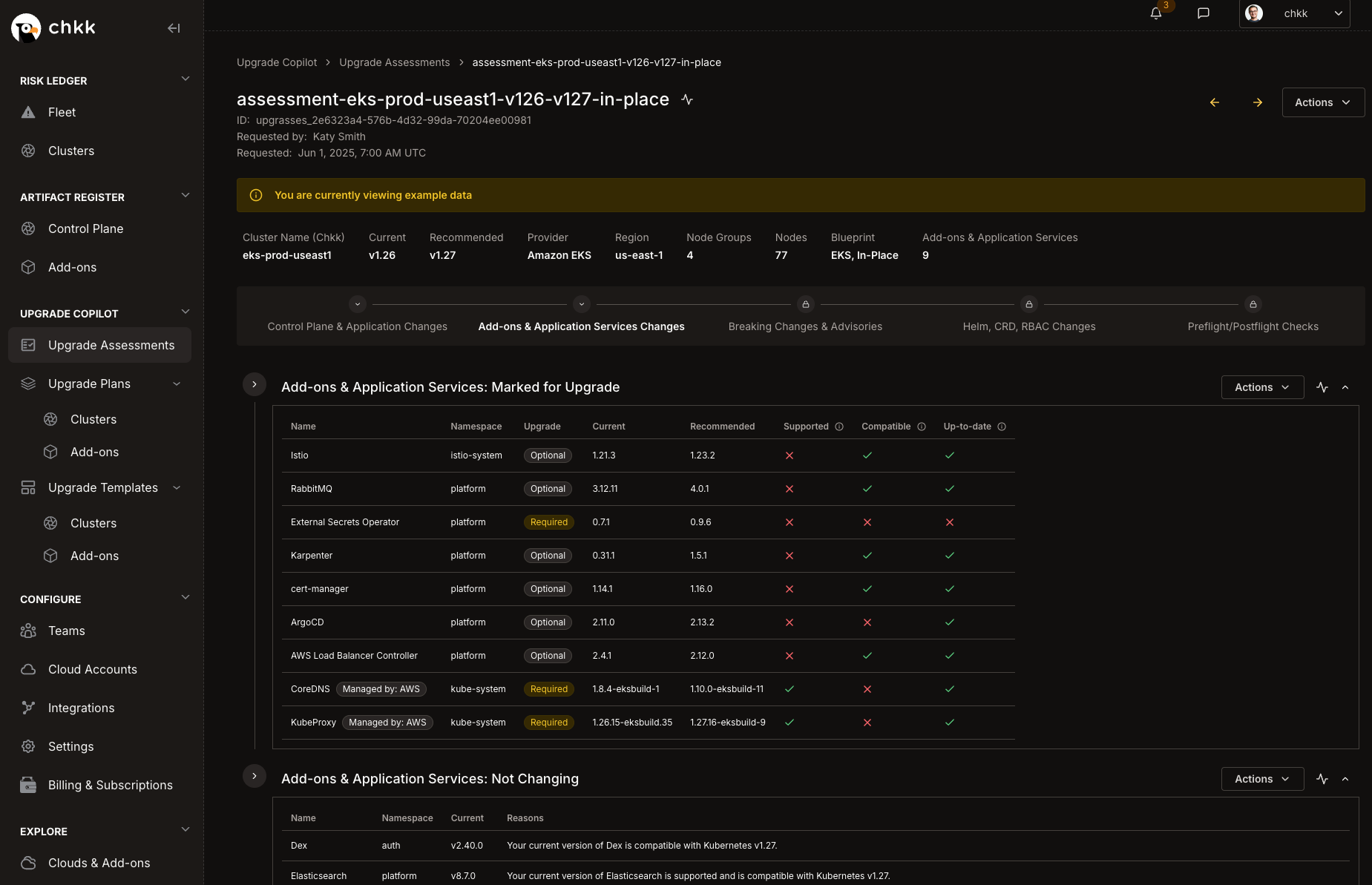1372x885 pixels.
Task: Go to previous assessment arrow
Action: [1215, 102]
